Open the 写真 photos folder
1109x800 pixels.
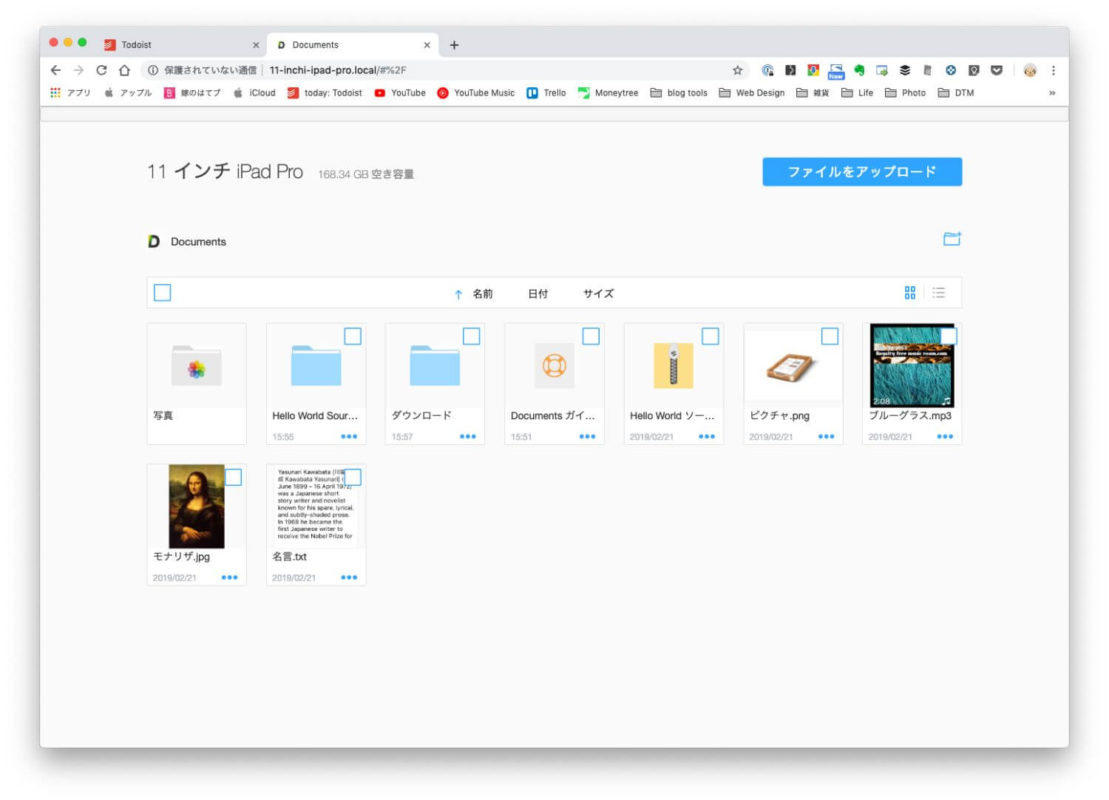[x=196, y=368]
